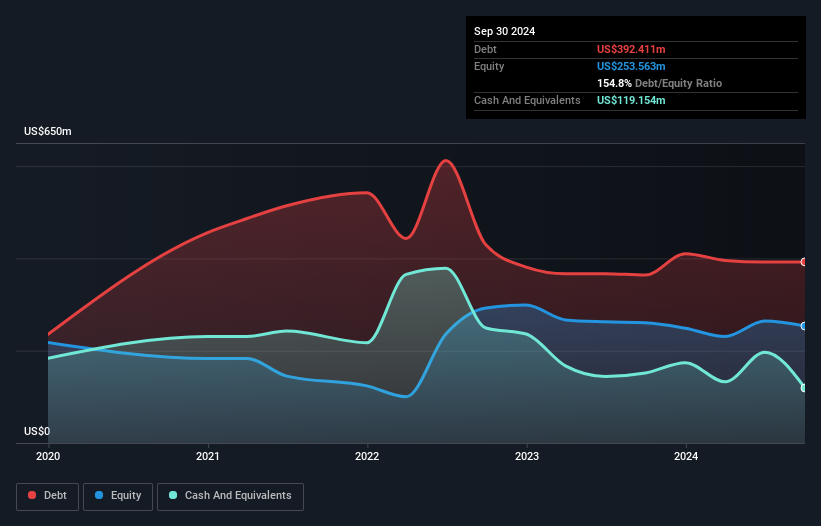Click the 2021 x-axis label
The image size is (821, 526).
pyautogui.click(x=208, y=456)
